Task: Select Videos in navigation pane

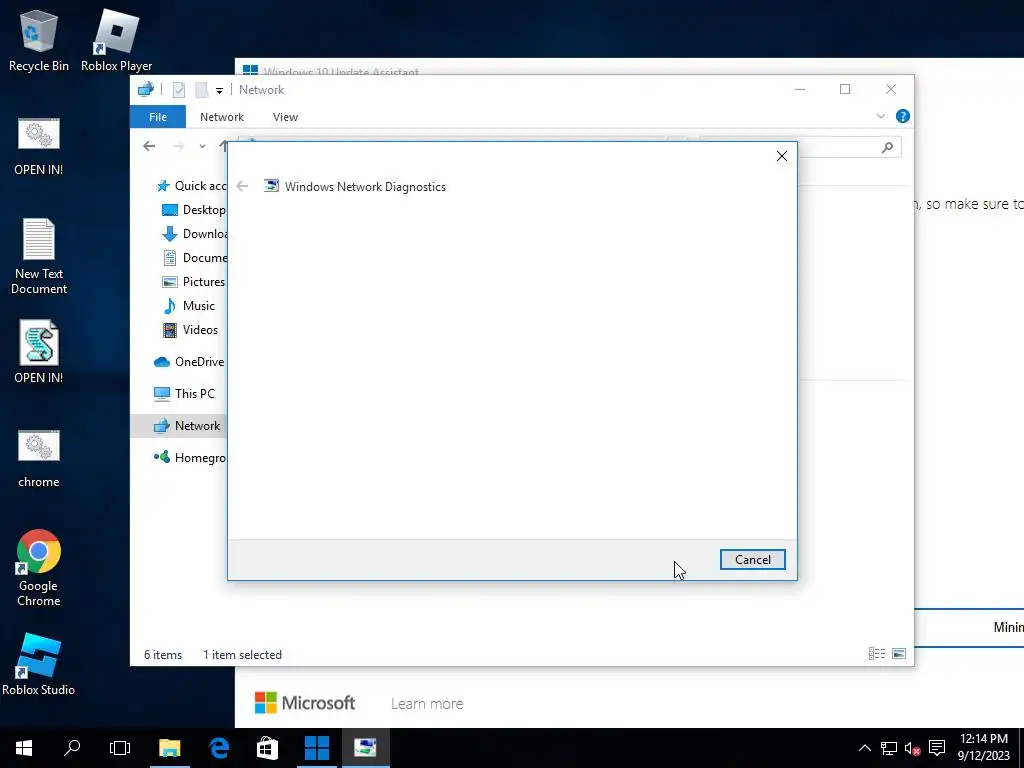Action: 189,330
